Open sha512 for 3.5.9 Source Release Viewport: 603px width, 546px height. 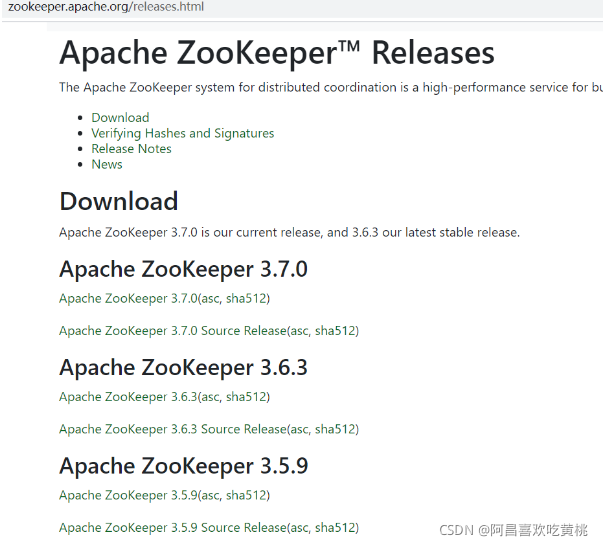point(335,527)
